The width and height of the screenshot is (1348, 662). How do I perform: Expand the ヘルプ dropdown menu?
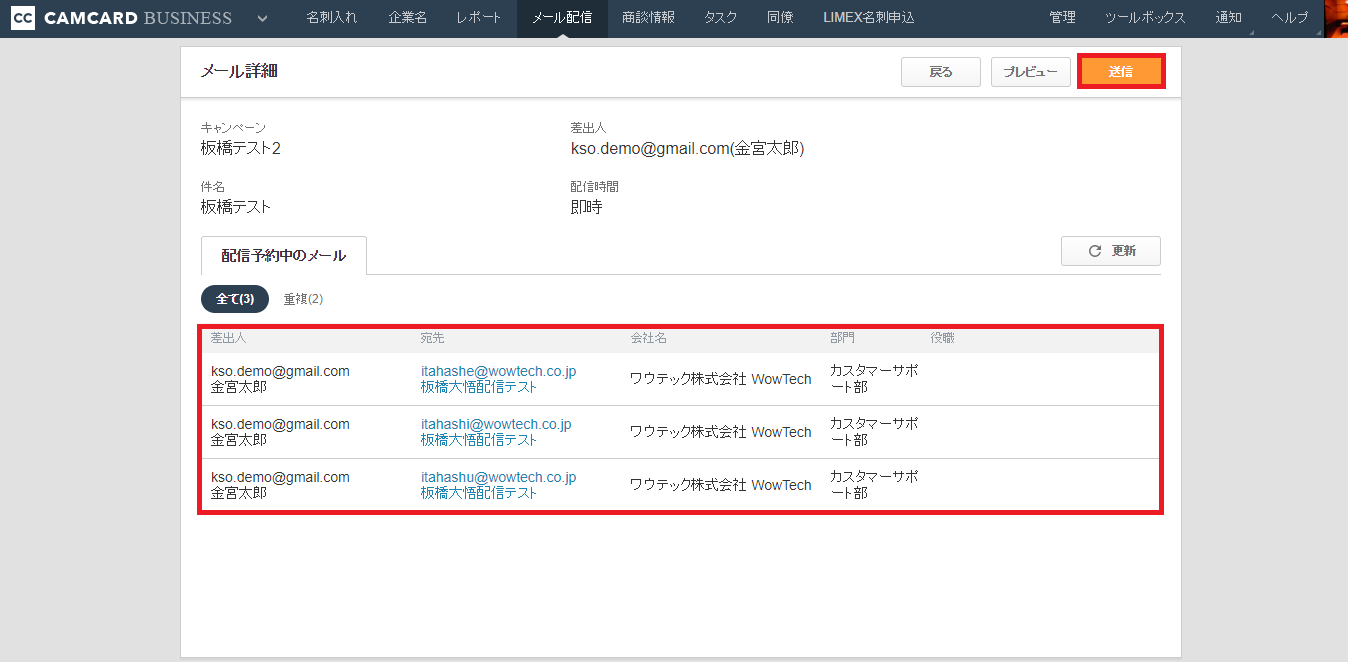tap(1289, 18)
